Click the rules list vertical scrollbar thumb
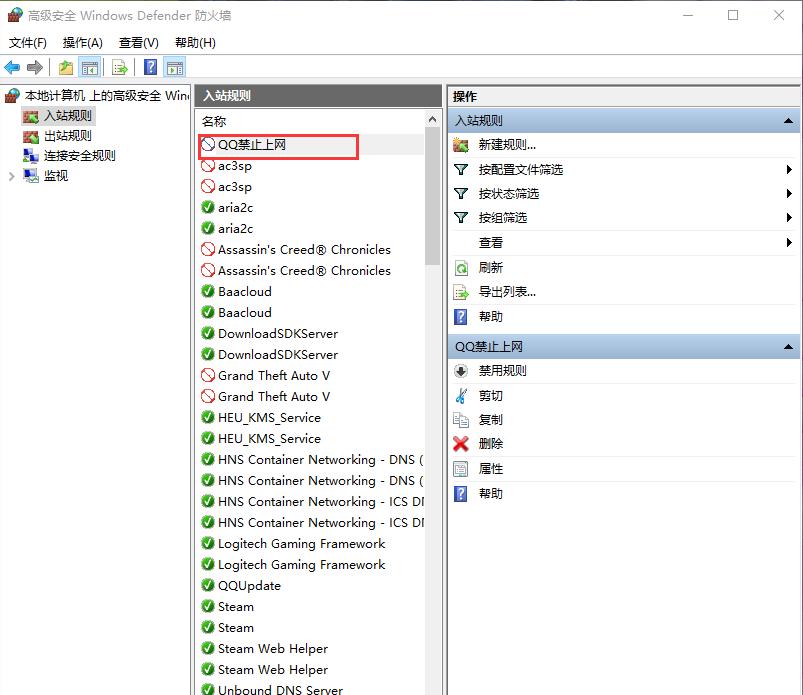Viewport: 803px width, 695px height. click(x=432, y=196)
